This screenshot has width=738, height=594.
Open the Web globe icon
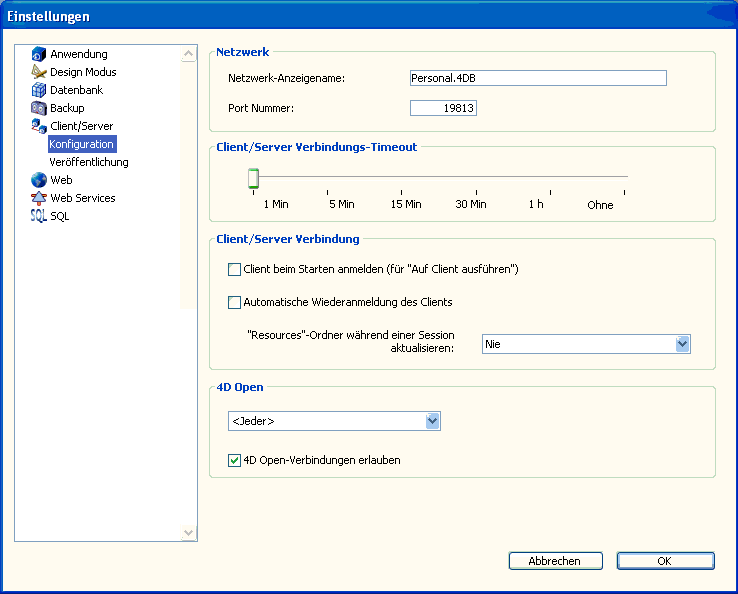coord(39,180)
